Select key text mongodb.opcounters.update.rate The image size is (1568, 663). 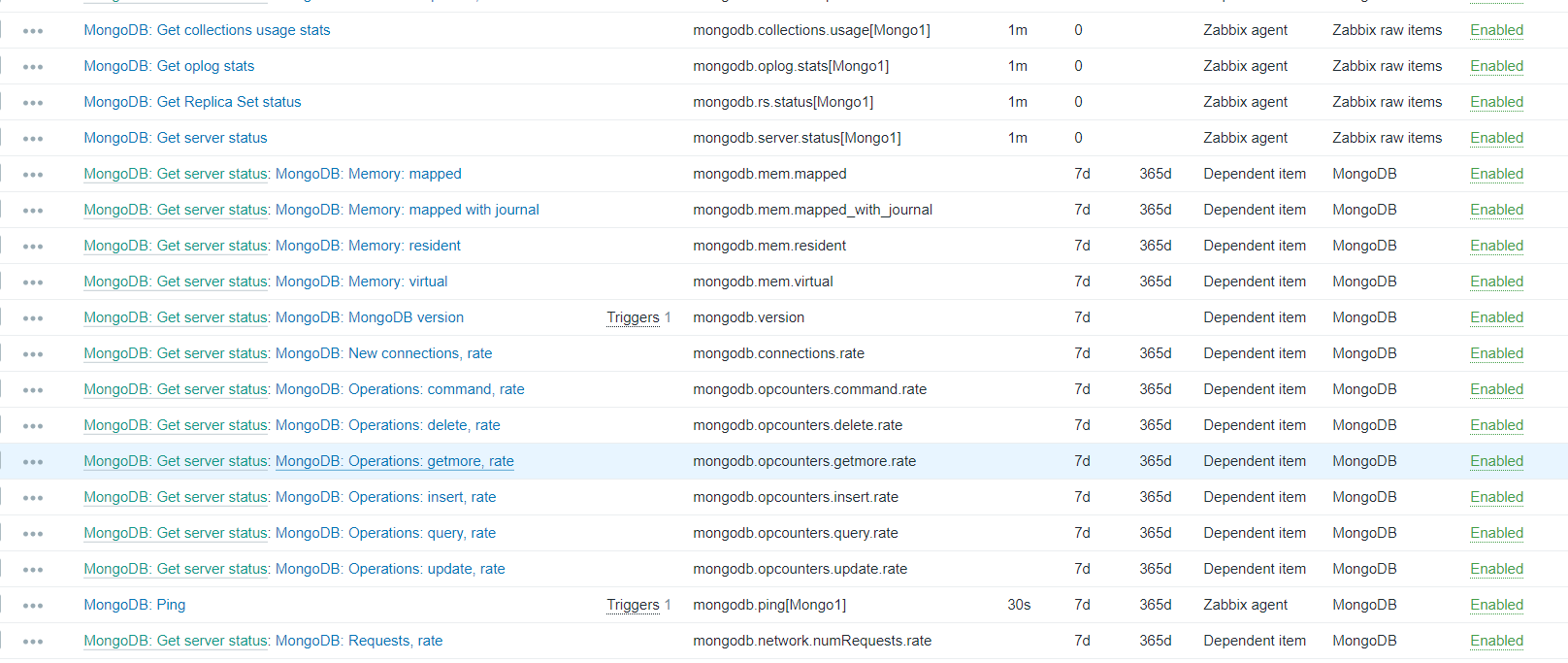click(800, 569)
